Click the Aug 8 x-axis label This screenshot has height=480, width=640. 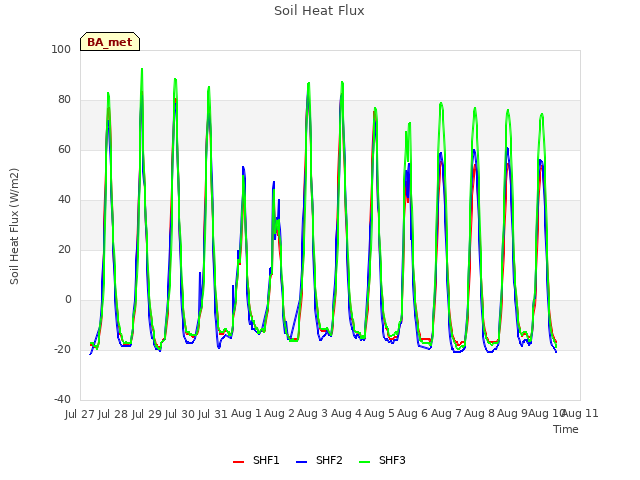click(479, 413)
